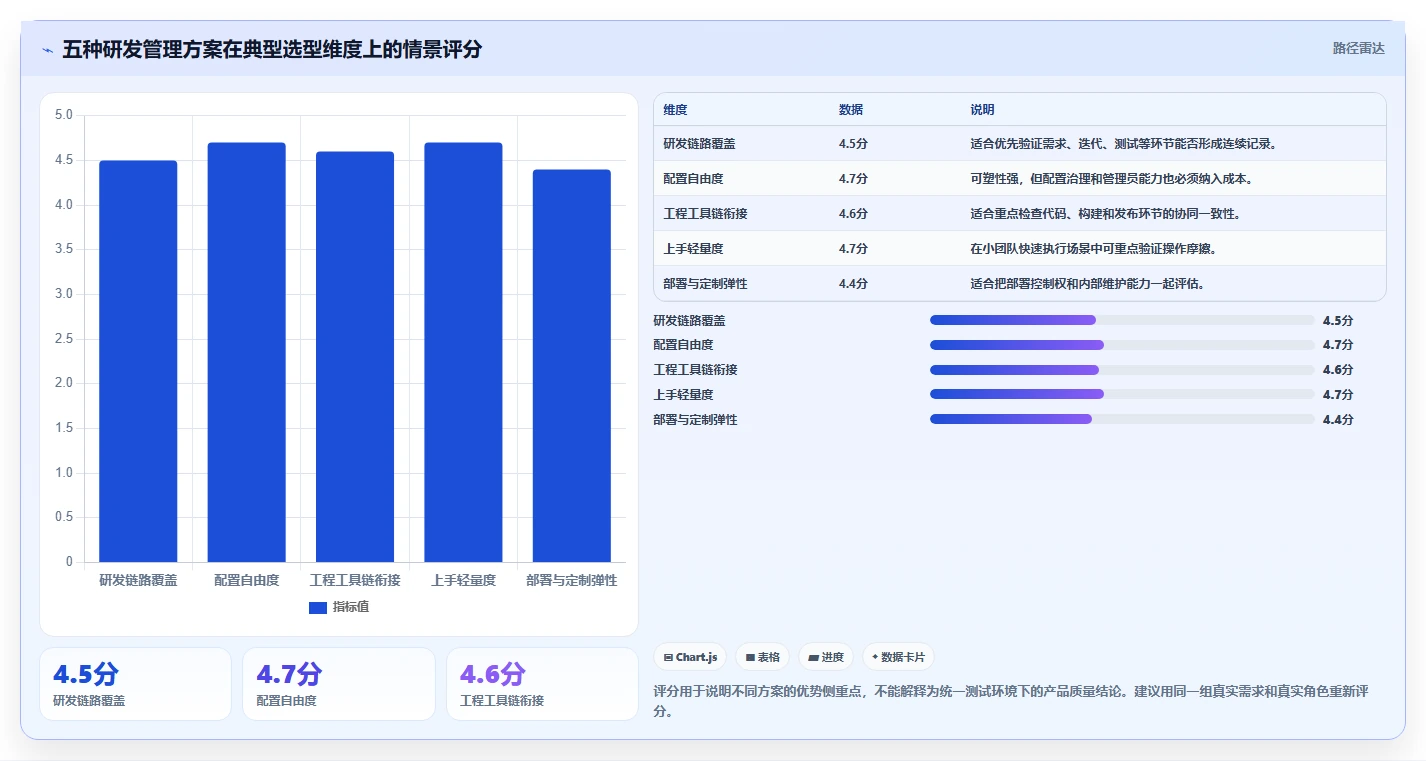Click the 4.4分 cell in the table
The image size is (1426, 761).
pyautogui.click(x=853, y=284)
